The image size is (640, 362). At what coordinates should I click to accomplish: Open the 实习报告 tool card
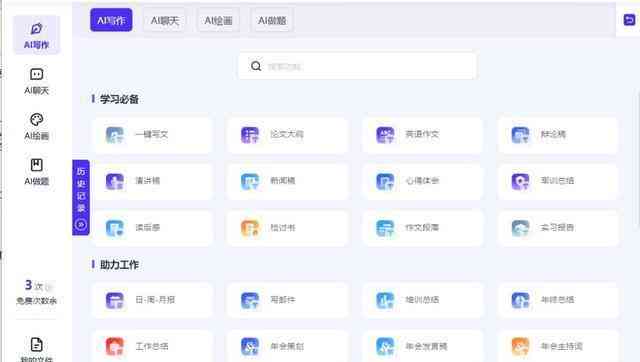(x=558, y=228)
